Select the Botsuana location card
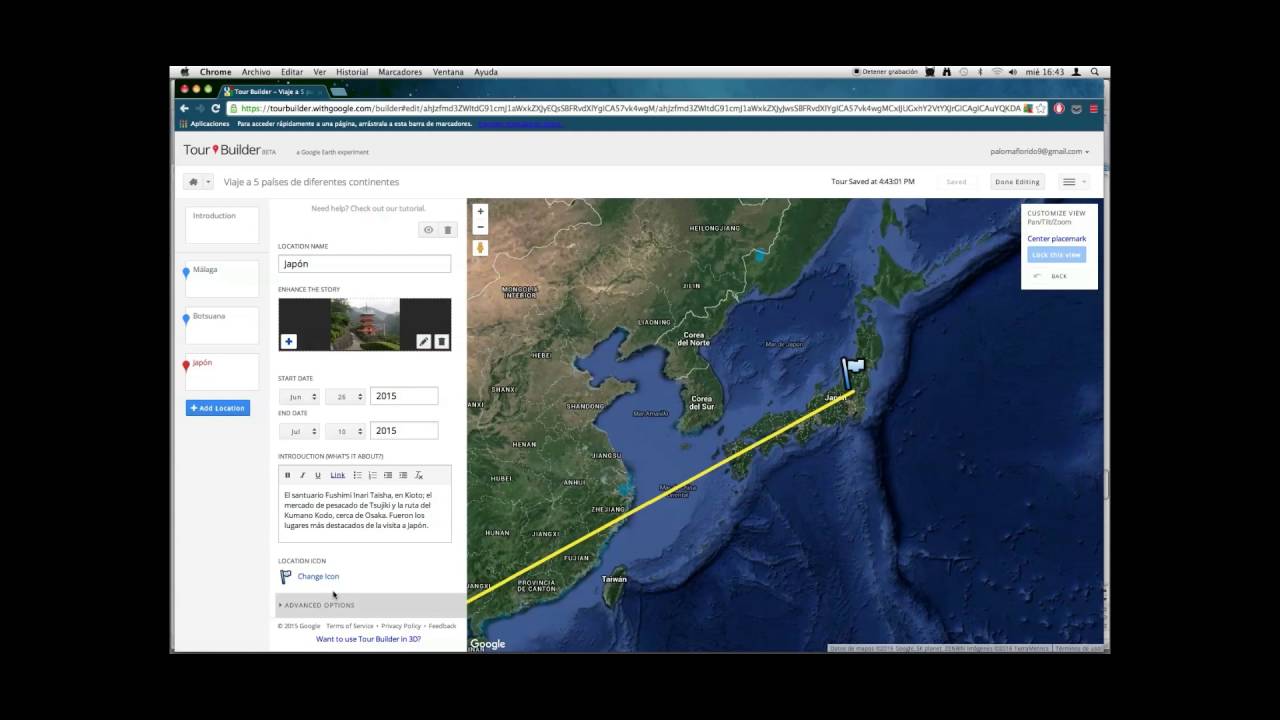This screenshot has height=720, width=1280. (x=222, y=325)
